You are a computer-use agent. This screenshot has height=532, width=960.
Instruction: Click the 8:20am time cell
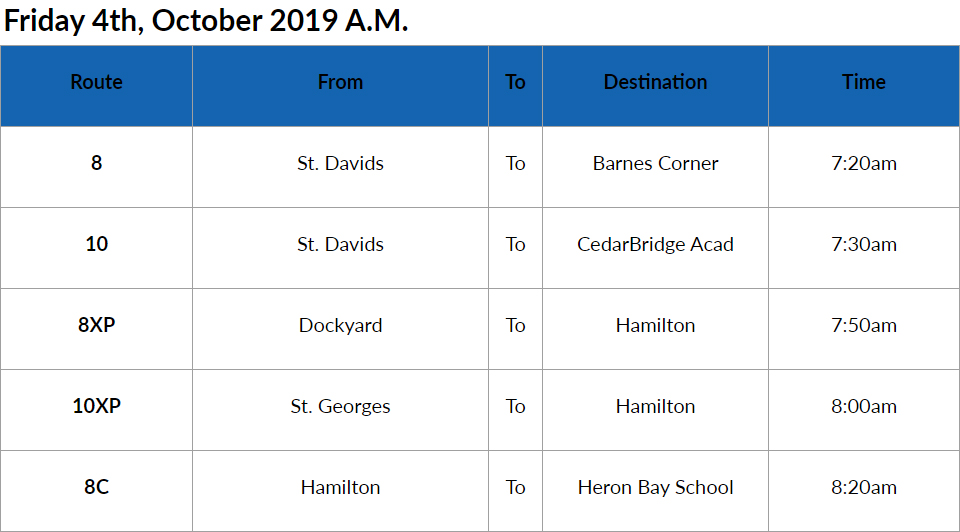point(863,487)
